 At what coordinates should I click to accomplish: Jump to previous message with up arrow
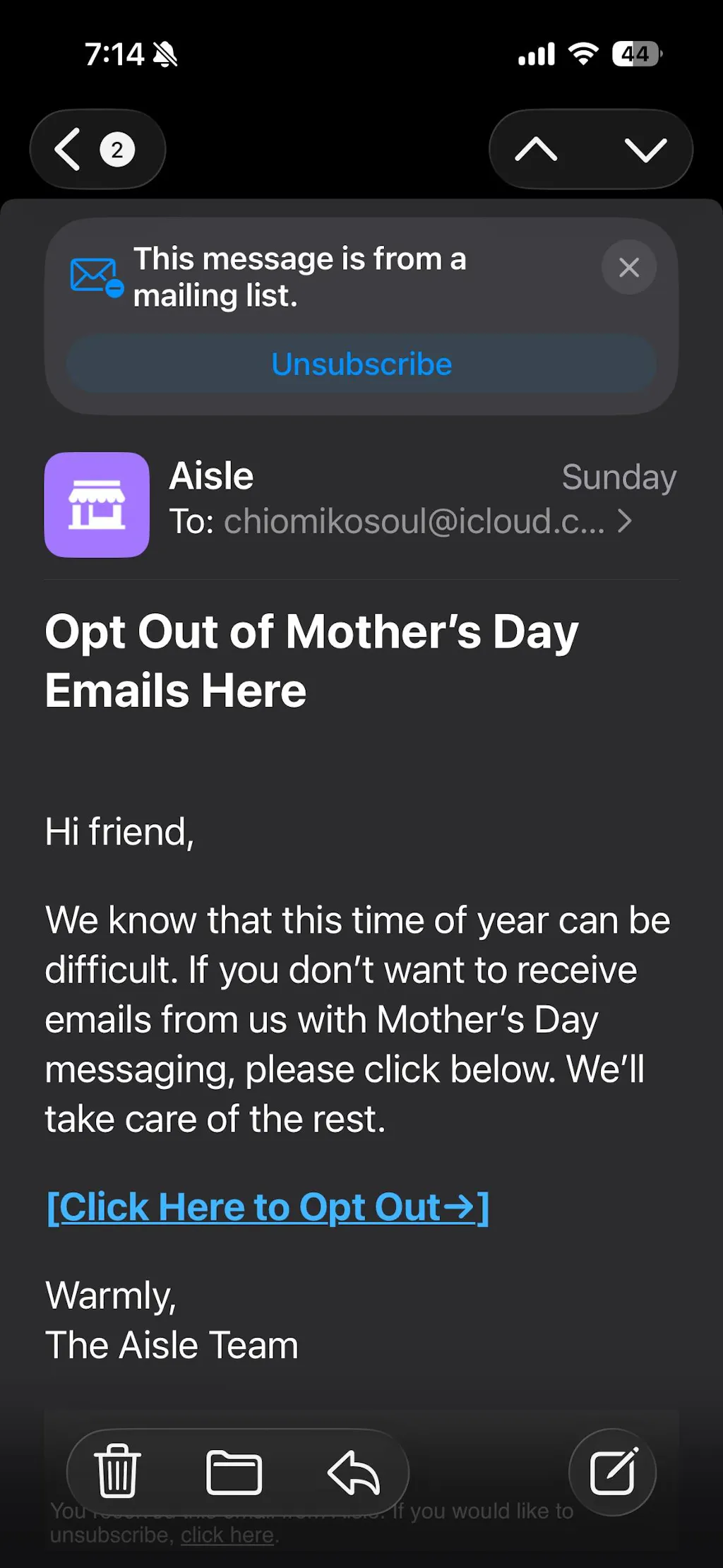click(536, 149)
